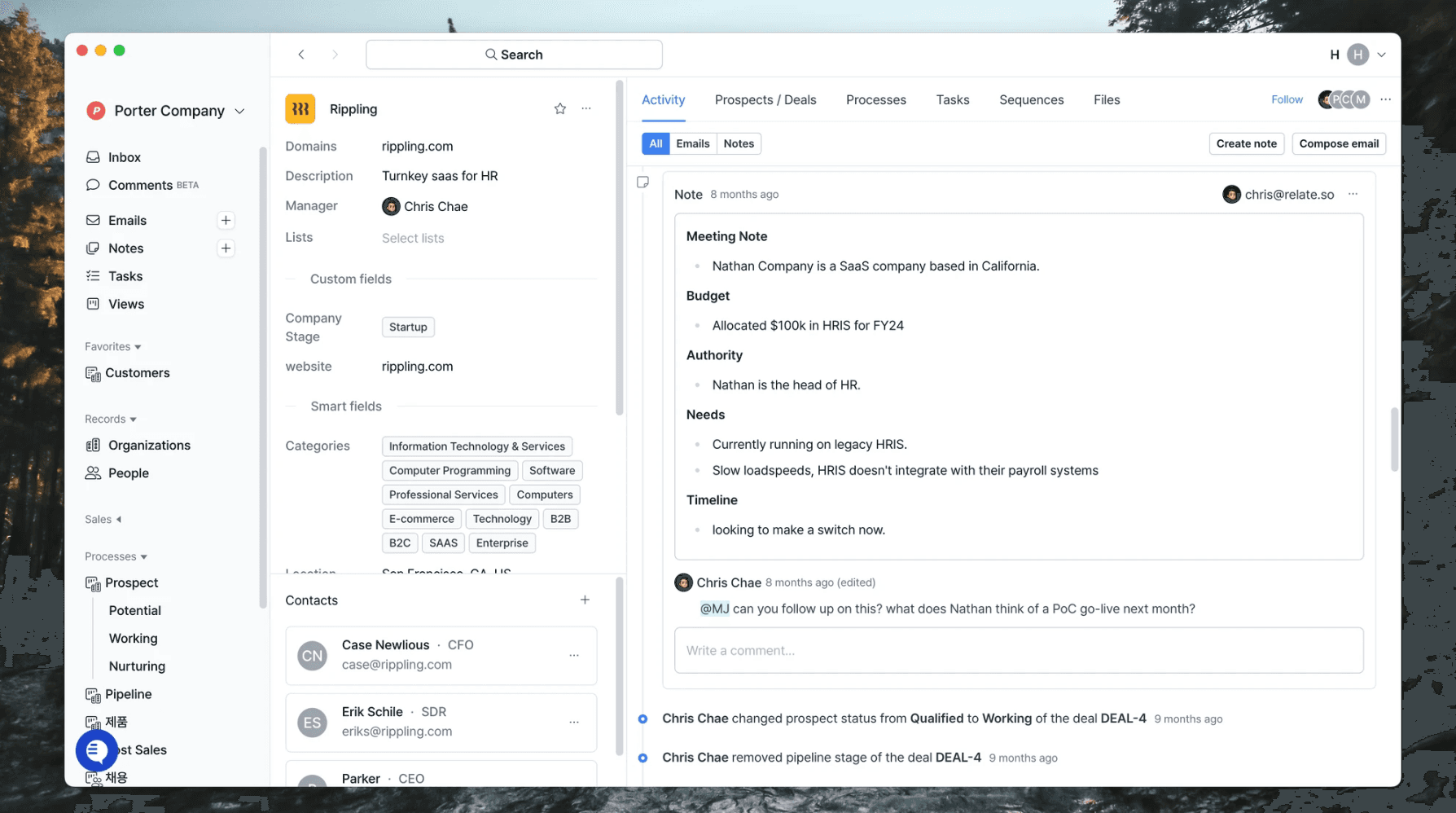Open Emails in the sidebar

tap(127, 220)
